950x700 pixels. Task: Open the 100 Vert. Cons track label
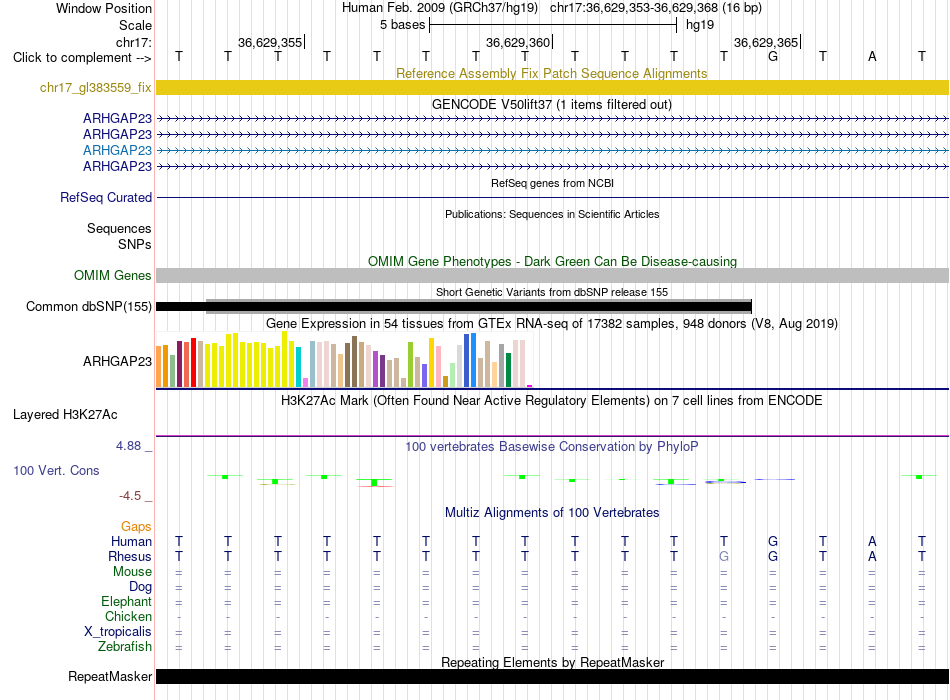(56, 470)
